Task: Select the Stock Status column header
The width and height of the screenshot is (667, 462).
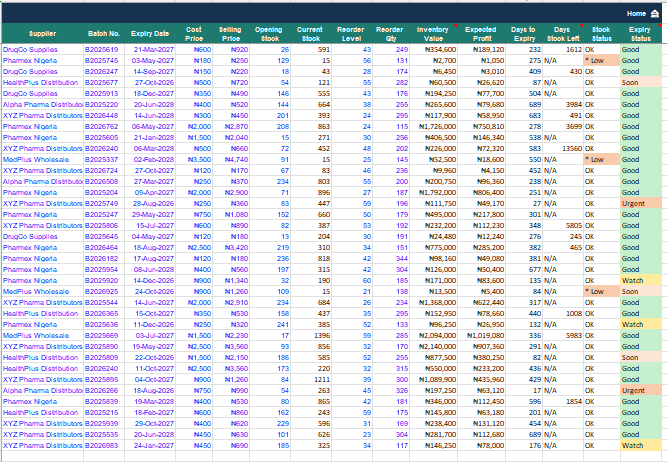Action: pos(601,34)
